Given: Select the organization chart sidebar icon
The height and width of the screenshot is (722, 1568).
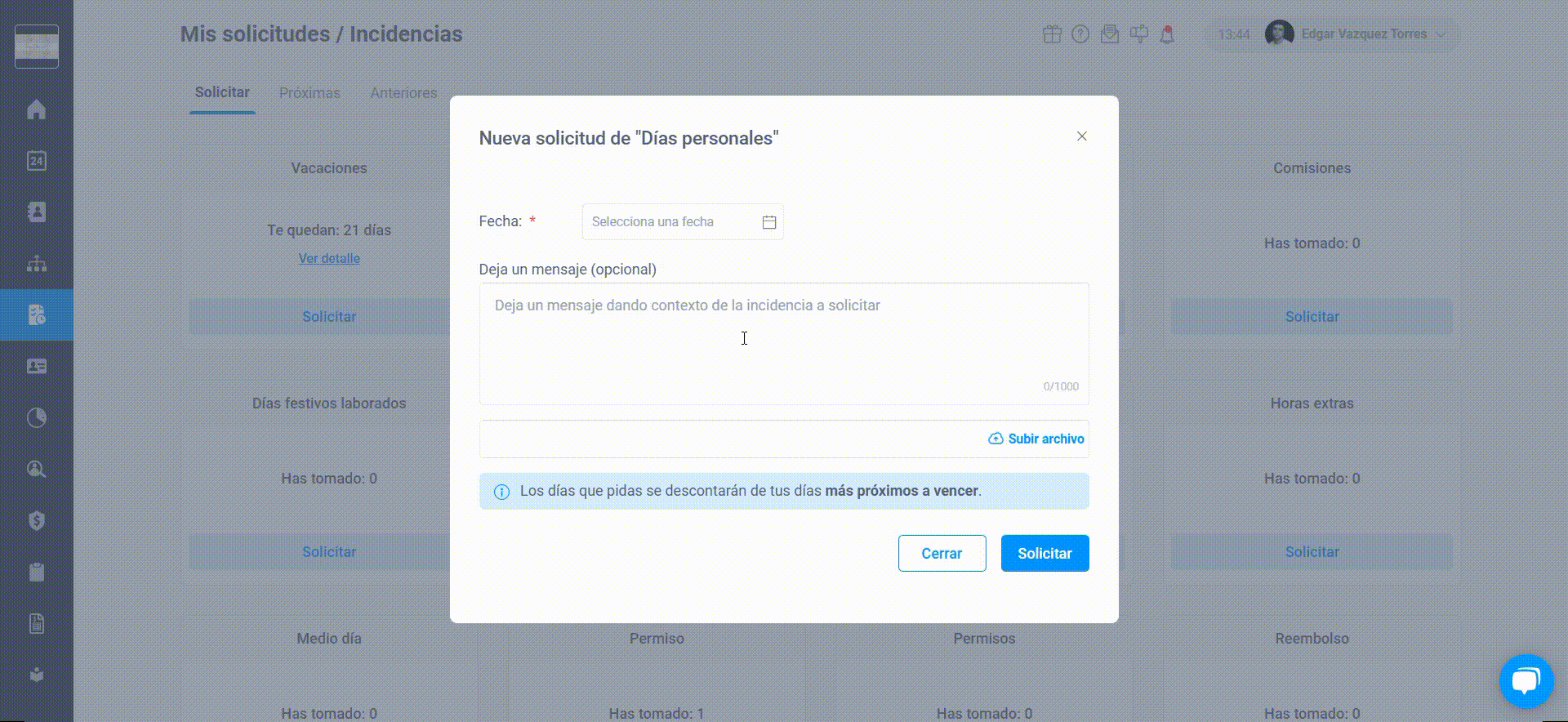Looking at the screenshot, I should (37, 263).
